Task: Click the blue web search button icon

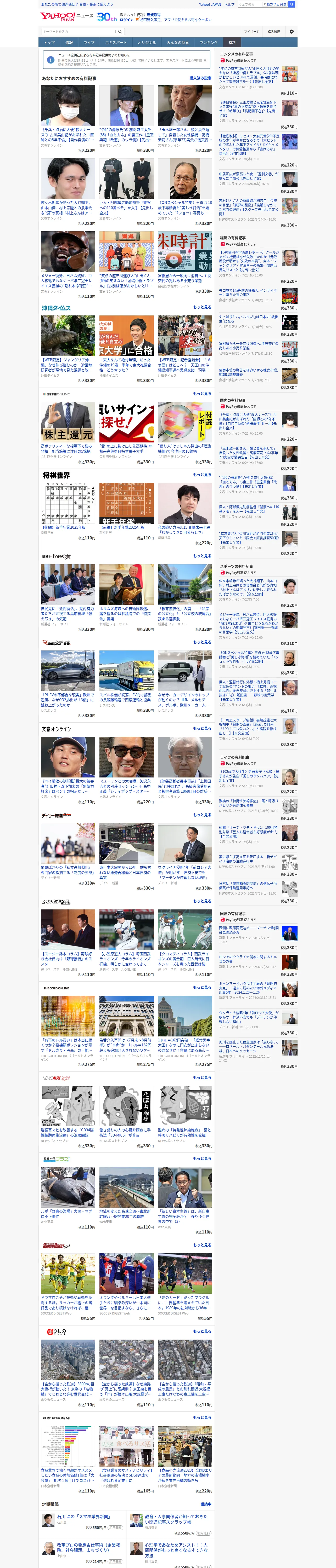Action: tap(292, 4)
